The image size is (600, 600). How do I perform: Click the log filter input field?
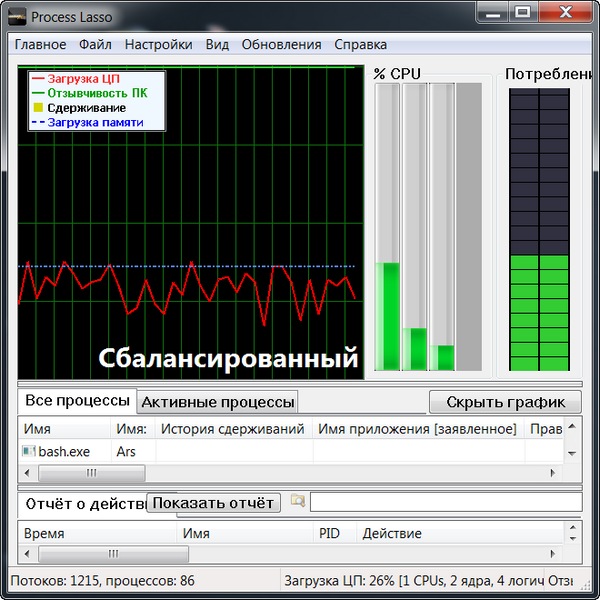tap(445, 502)
